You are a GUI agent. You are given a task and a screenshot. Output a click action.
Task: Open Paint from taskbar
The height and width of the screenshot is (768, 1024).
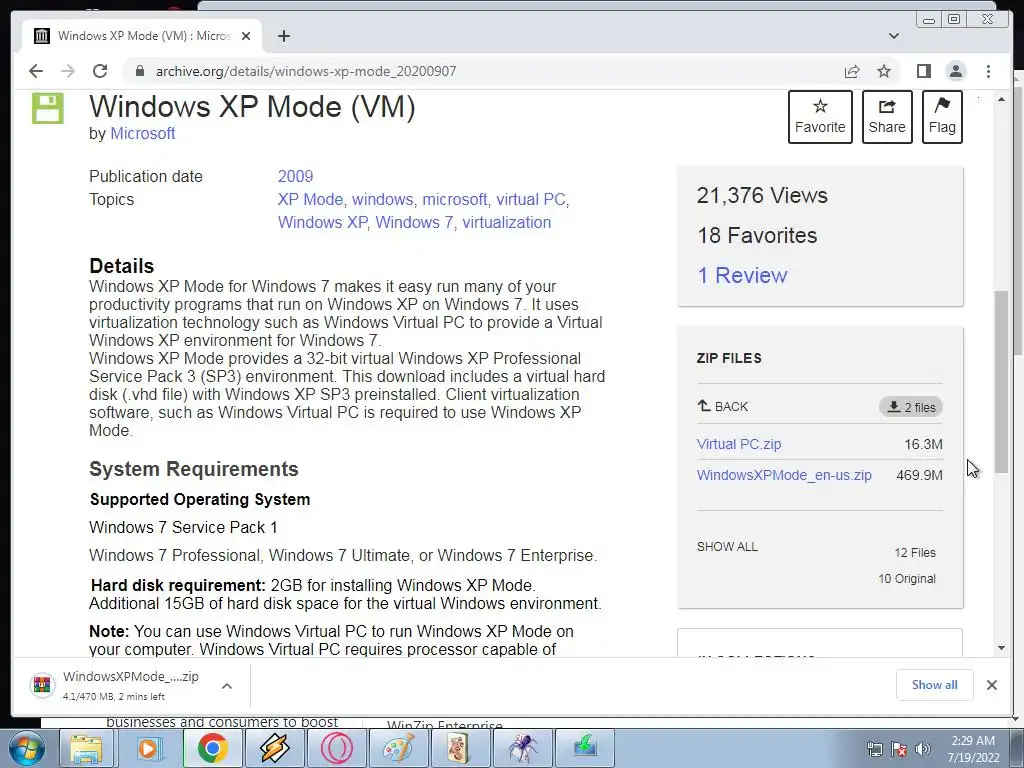[x=398, y=748]
